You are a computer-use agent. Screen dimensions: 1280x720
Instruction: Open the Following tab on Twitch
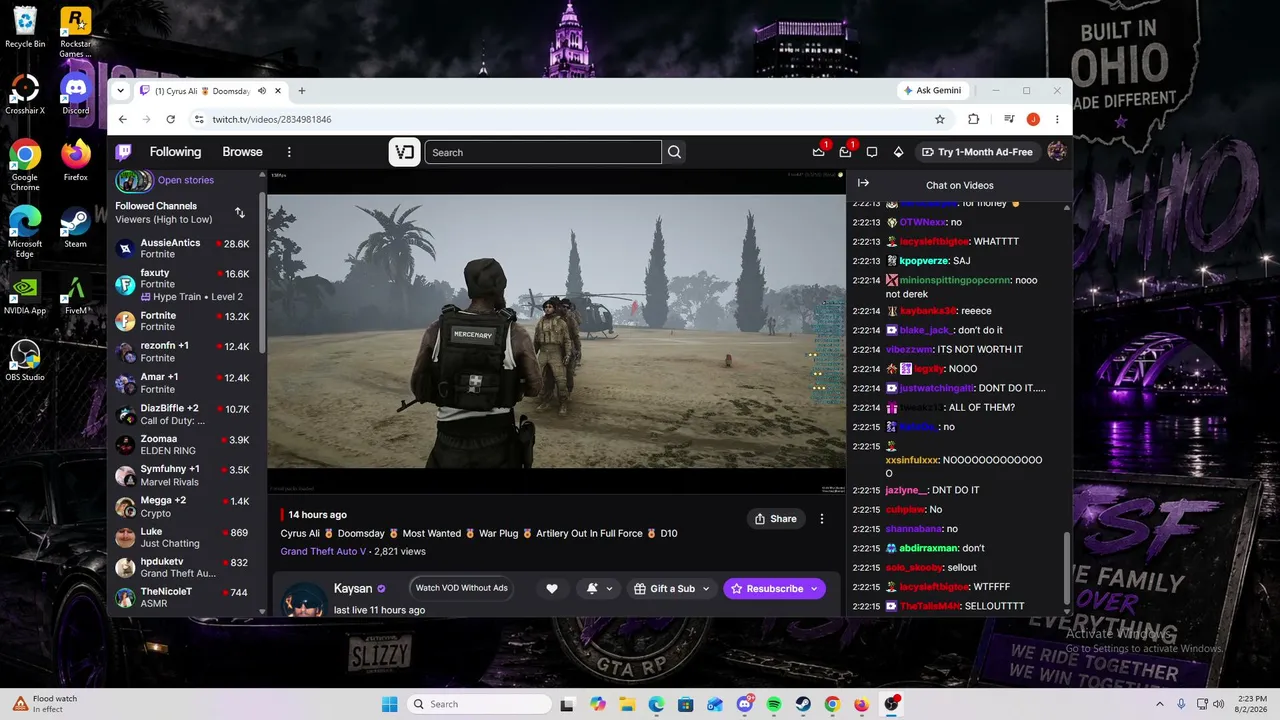pyautogui.click(x=175, y=152)
